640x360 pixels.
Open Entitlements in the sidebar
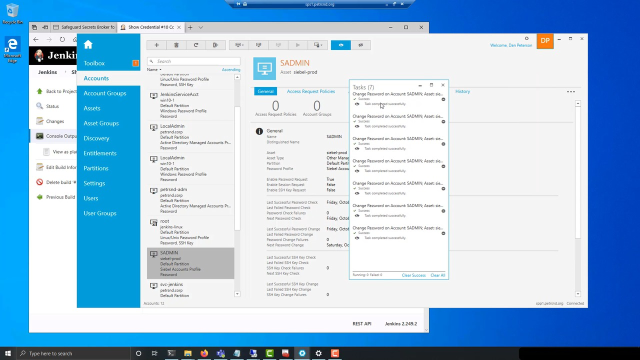point(100,153)
